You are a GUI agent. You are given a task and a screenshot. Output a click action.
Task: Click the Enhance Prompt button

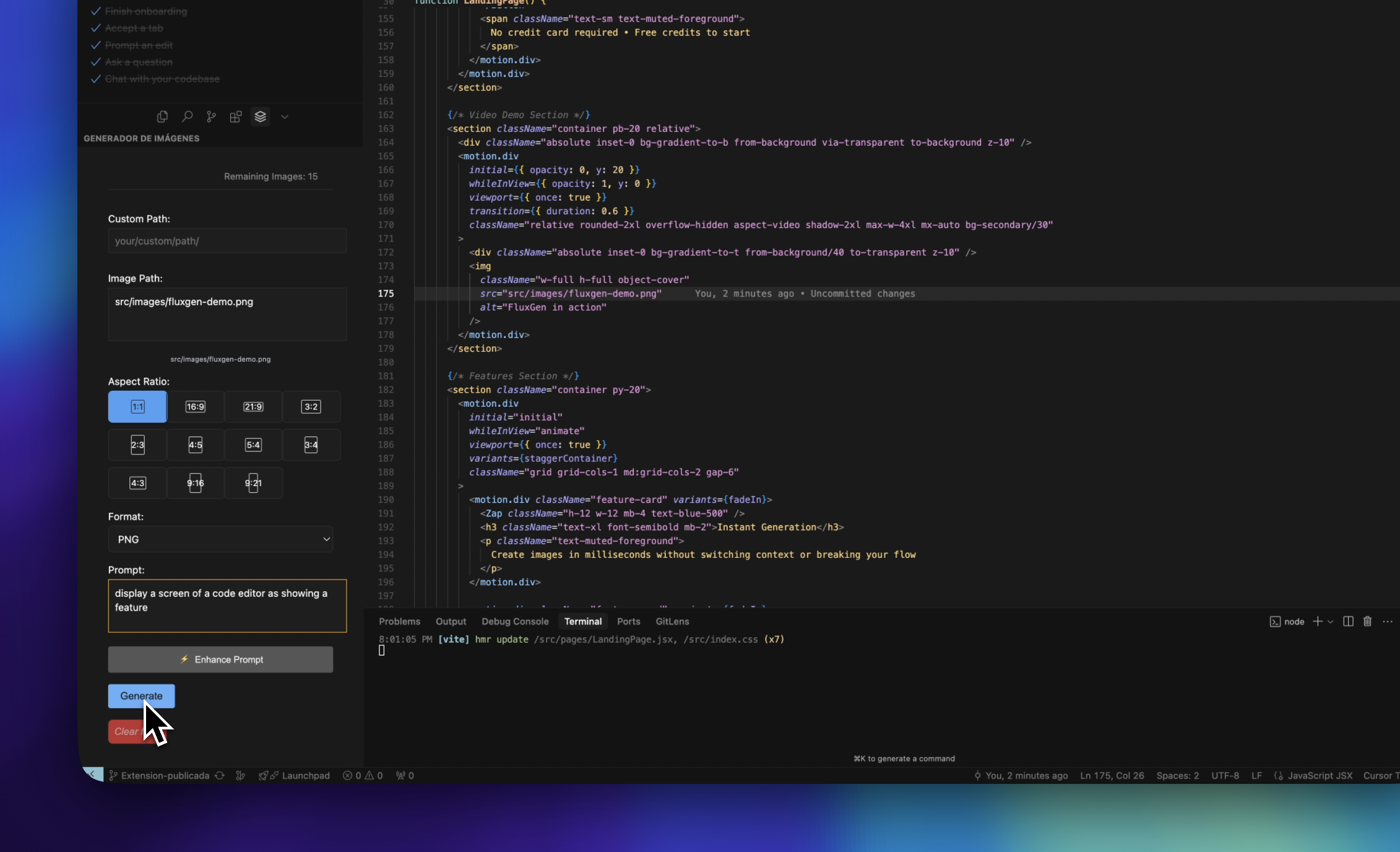click(220, 659)
